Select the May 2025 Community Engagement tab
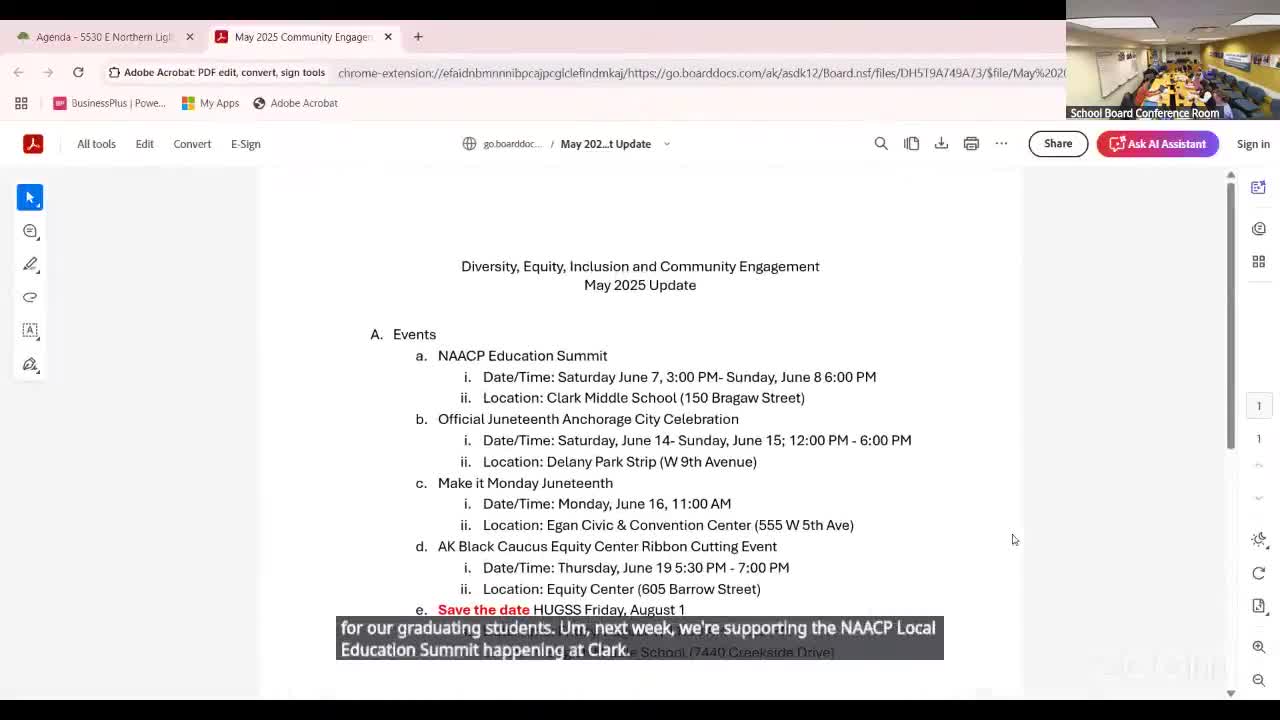 coord(303,37)
